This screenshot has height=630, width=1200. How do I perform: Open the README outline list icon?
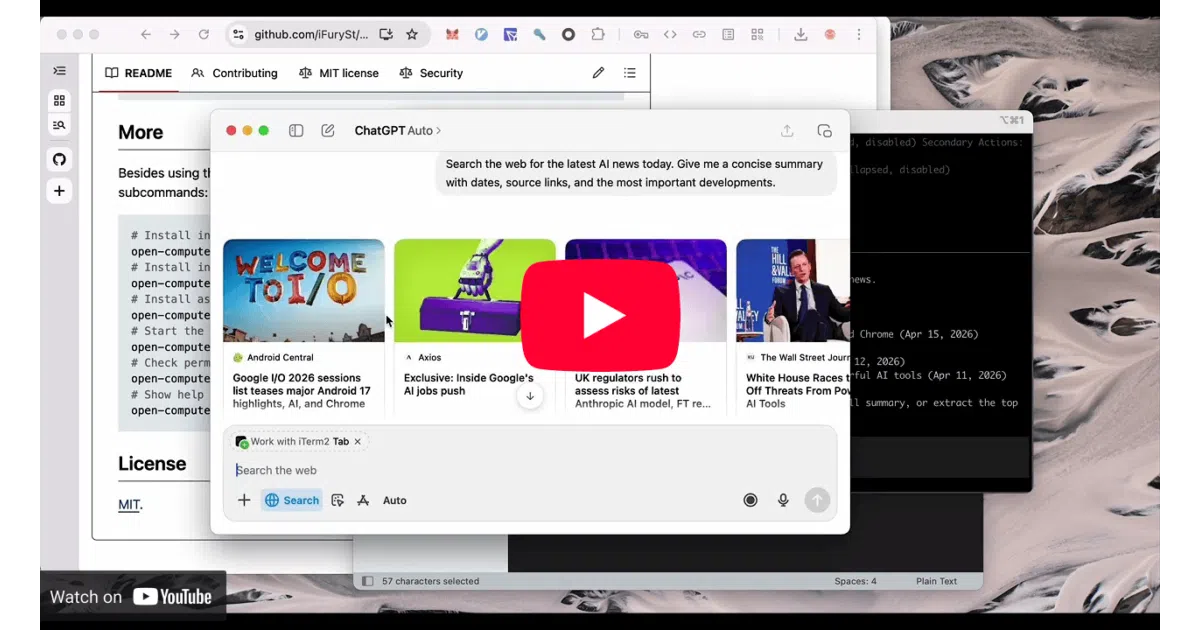point(630,73)
